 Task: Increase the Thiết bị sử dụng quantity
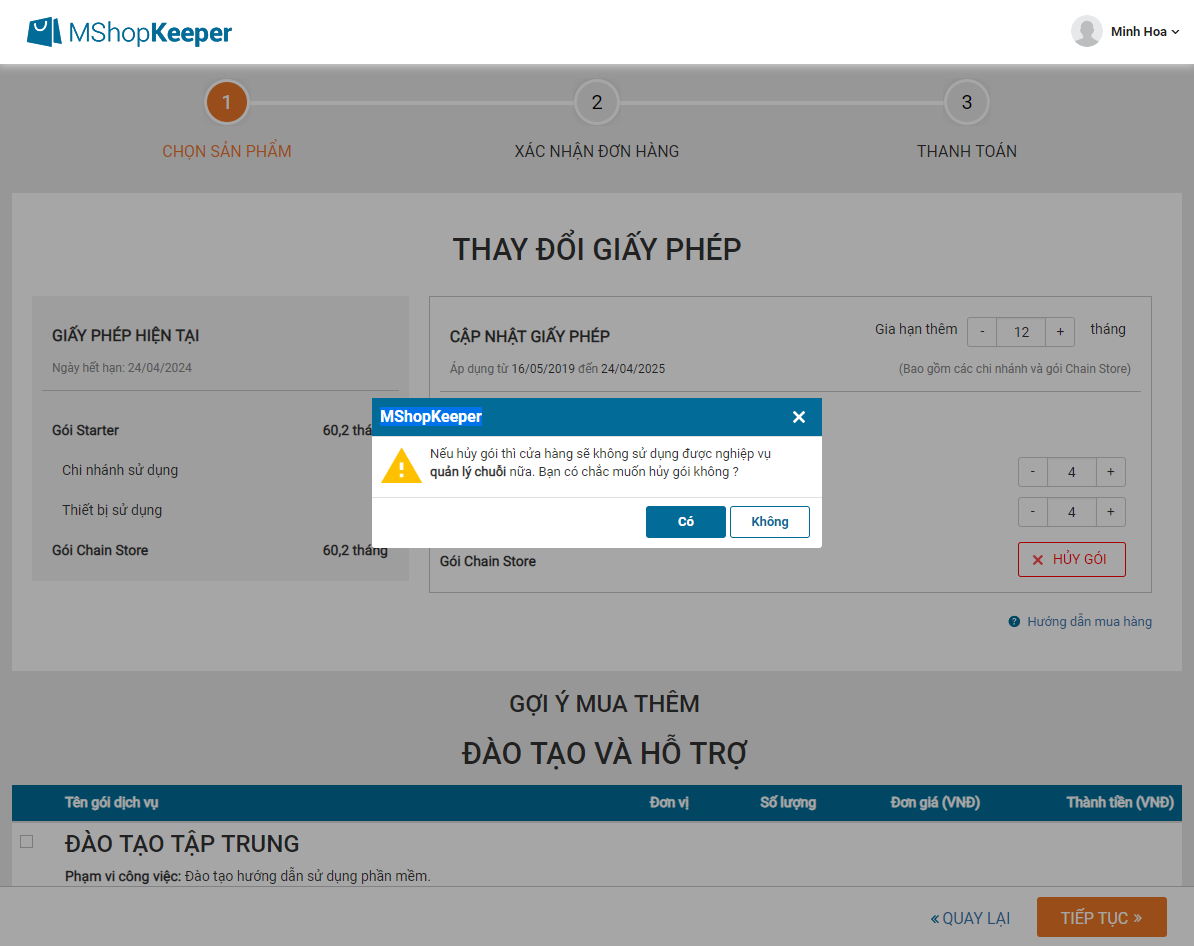click(1110, 512)
